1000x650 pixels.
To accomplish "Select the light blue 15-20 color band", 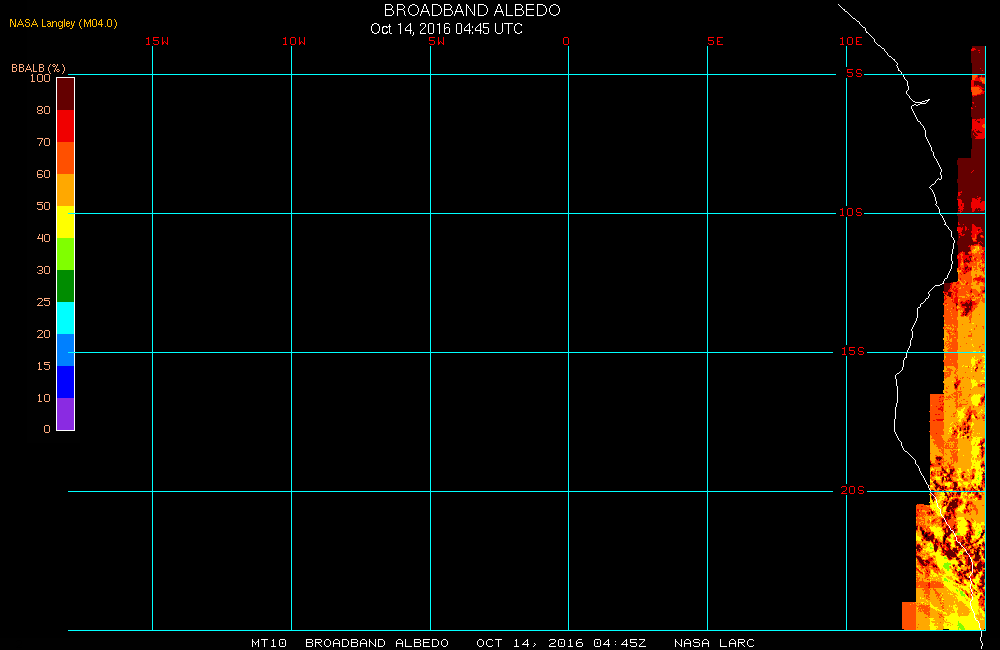I will coord(66,350).
